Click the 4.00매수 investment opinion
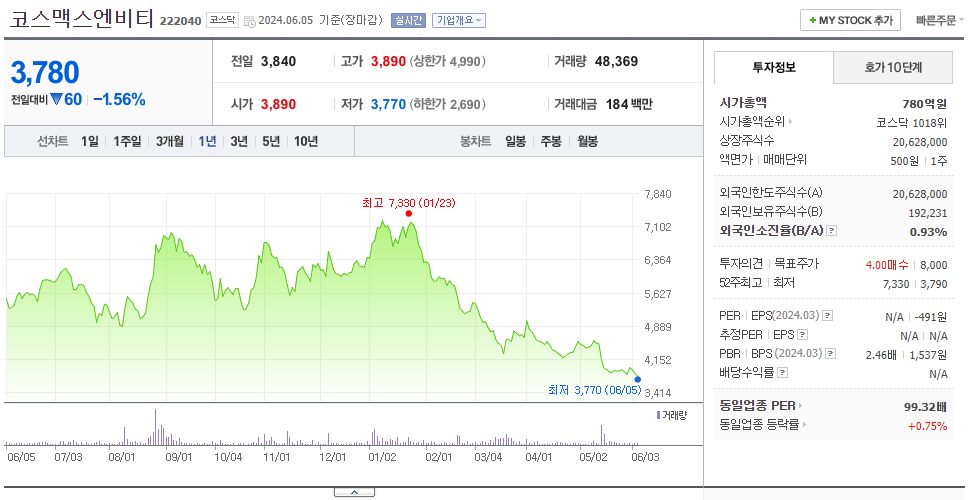This screenshot has width=968, height=500. pos(887,265)
